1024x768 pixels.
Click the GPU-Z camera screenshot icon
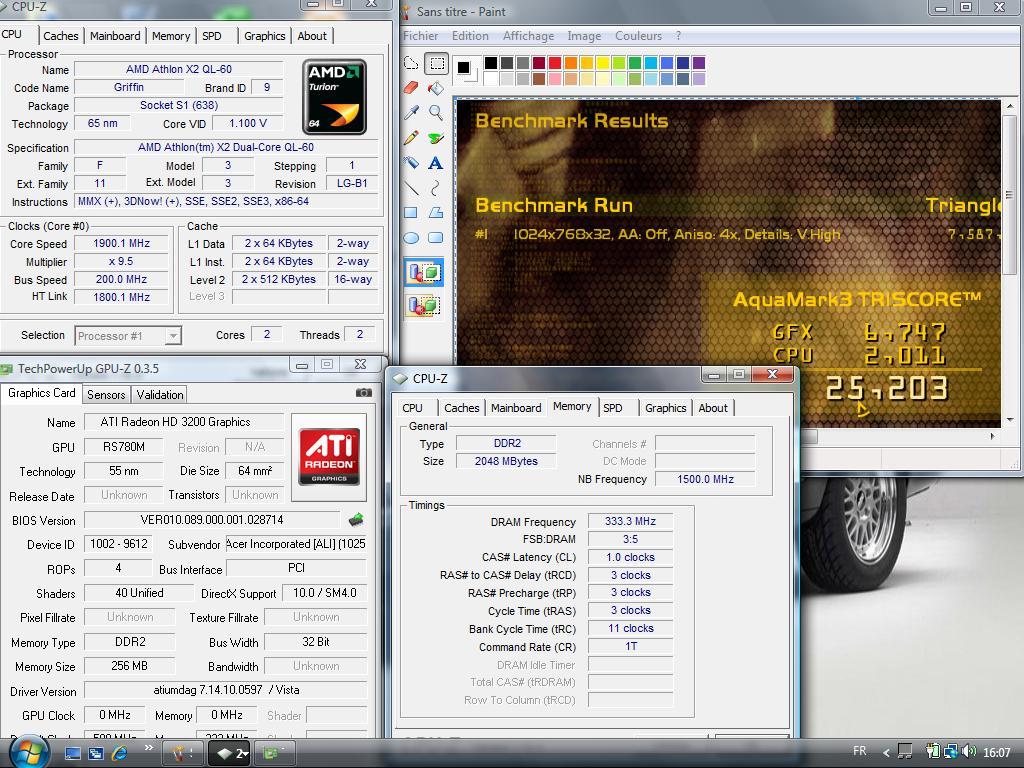coord(364,392)
